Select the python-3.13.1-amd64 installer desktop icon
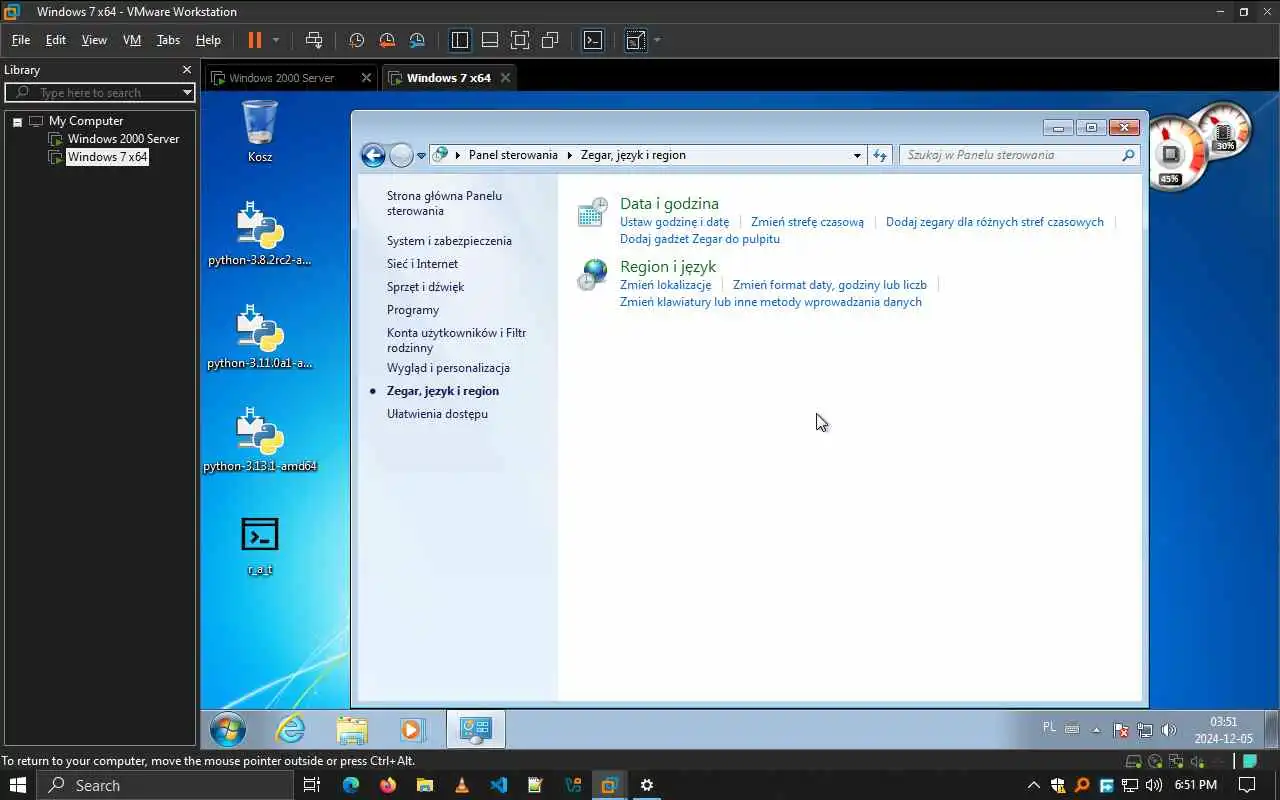The height and width of the screenshot is (800, 1280). coord(260,439)
